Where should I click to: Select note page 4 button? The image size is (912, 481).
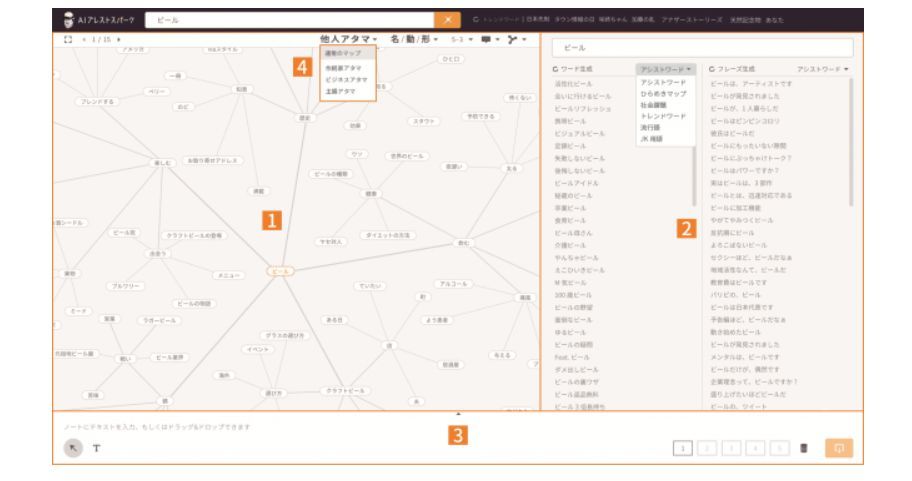point(755,448)
